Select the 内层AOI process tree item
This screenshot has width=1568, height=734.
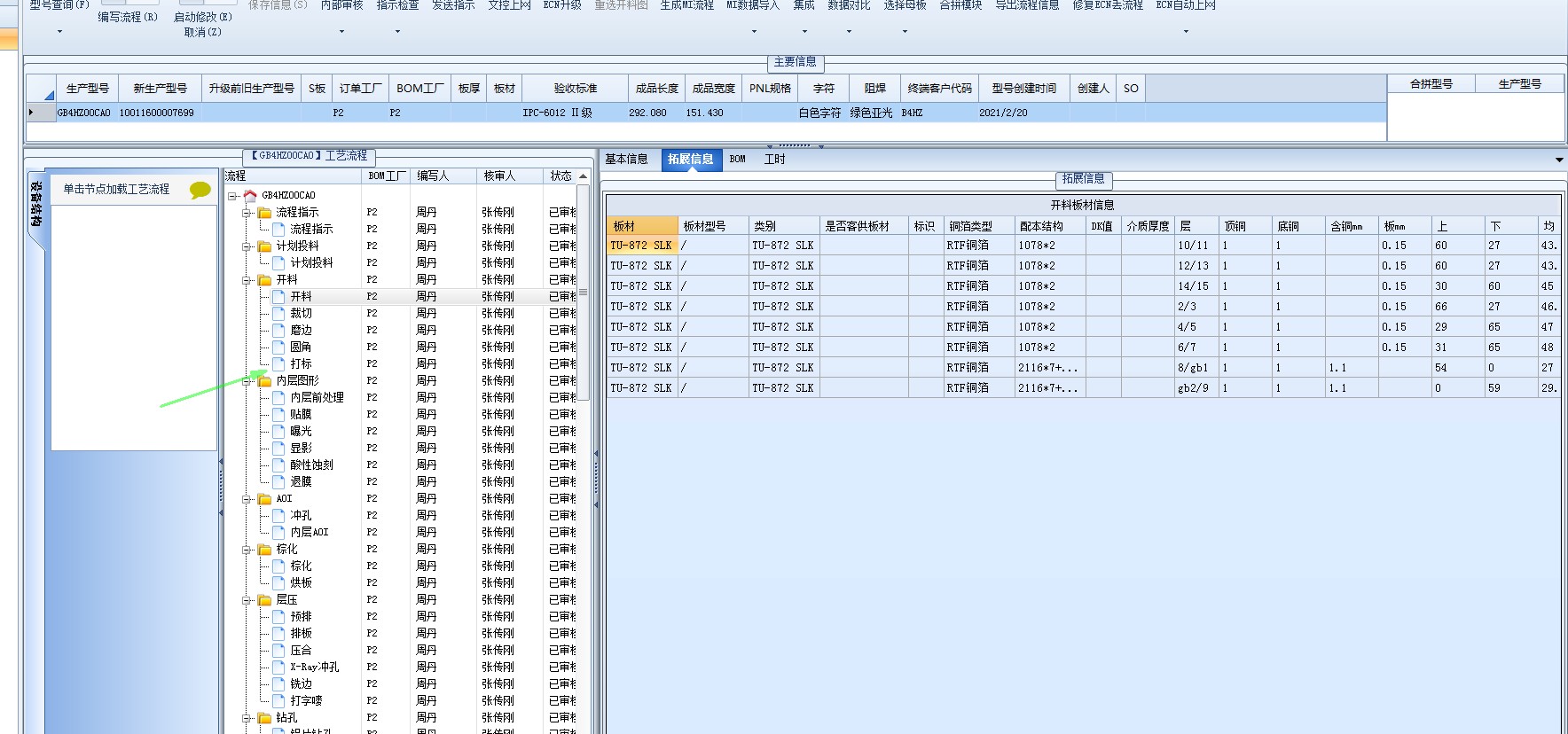(310, 532)
